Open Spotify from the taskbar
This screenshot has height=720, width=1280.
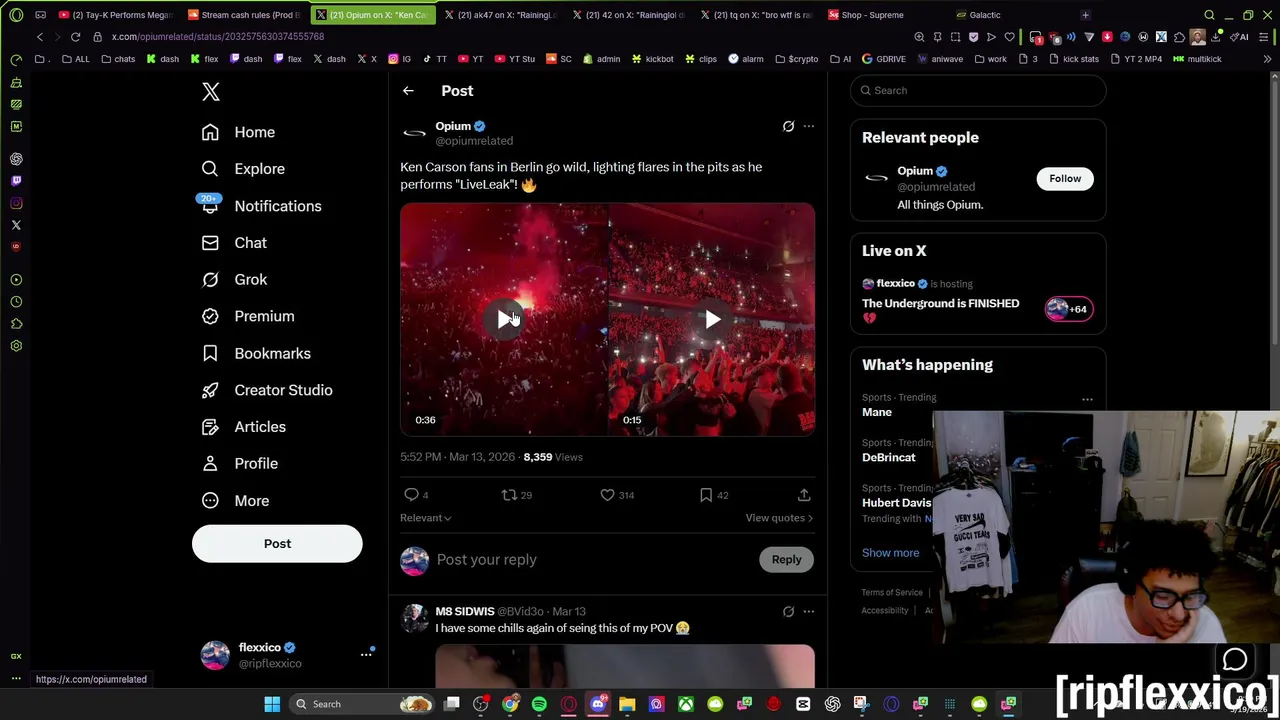[x=539, y=704]
